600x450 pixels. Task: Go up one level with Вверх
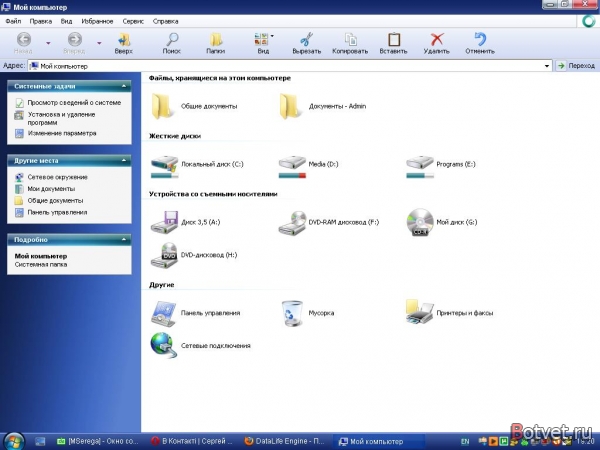tap(124, 39)
